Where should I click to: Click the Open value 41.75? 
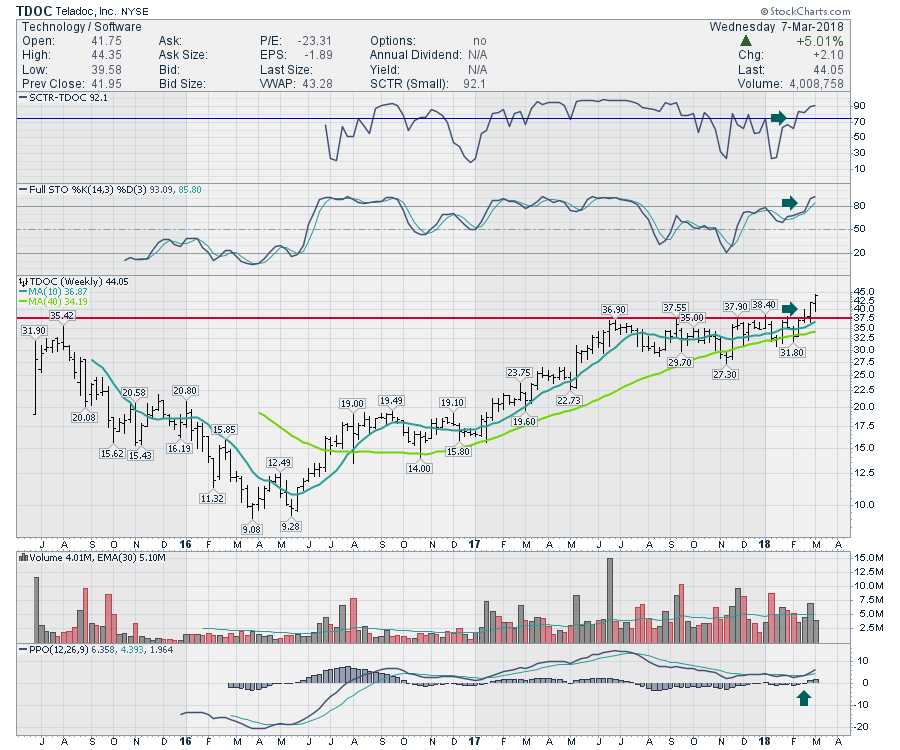[x=106, y=41]
